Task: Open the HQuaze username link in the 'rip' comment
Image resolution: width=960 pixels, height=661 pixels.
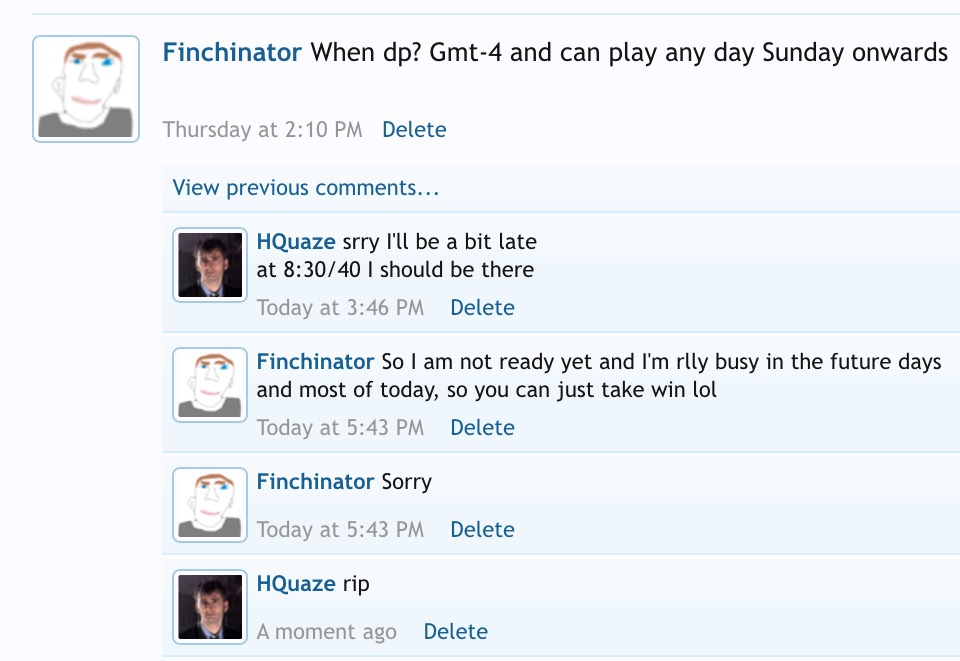Action: coord(296,583)
